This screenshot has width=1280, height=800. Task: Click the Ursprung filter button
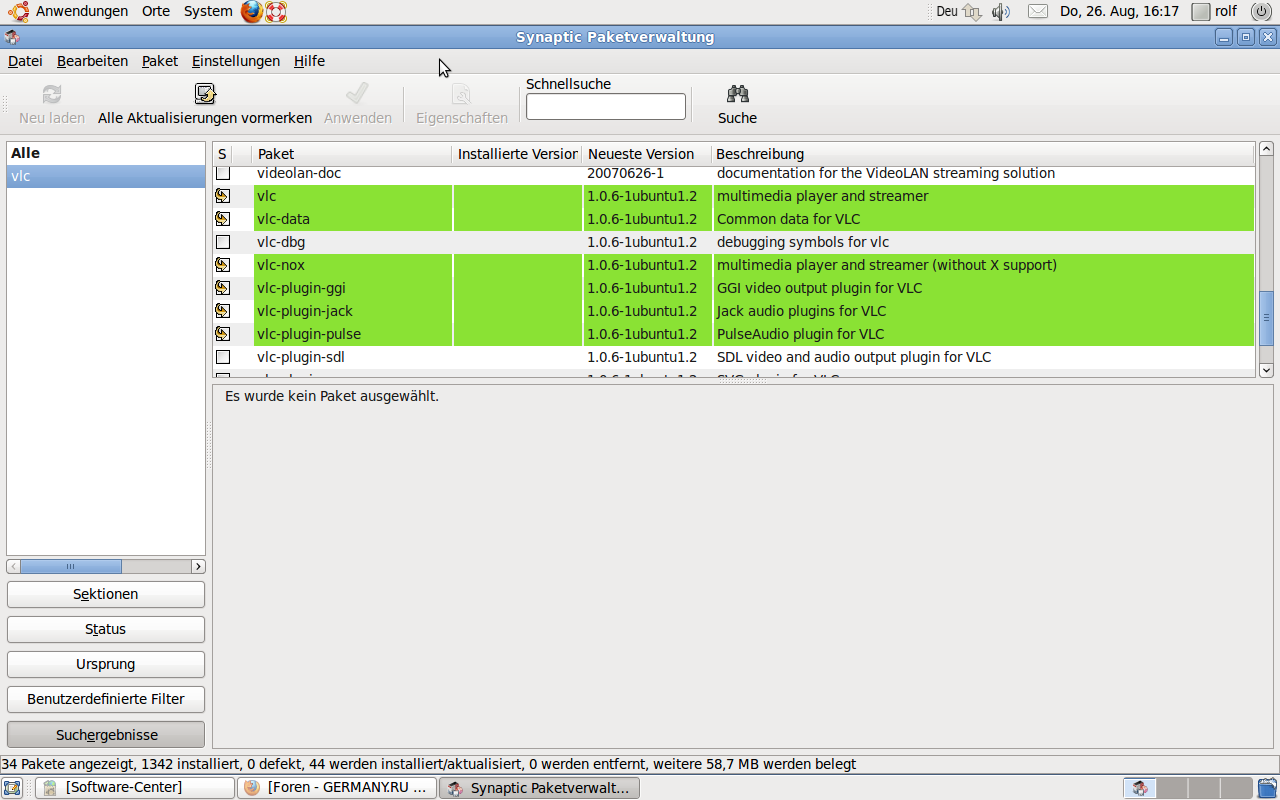[106, 664]
